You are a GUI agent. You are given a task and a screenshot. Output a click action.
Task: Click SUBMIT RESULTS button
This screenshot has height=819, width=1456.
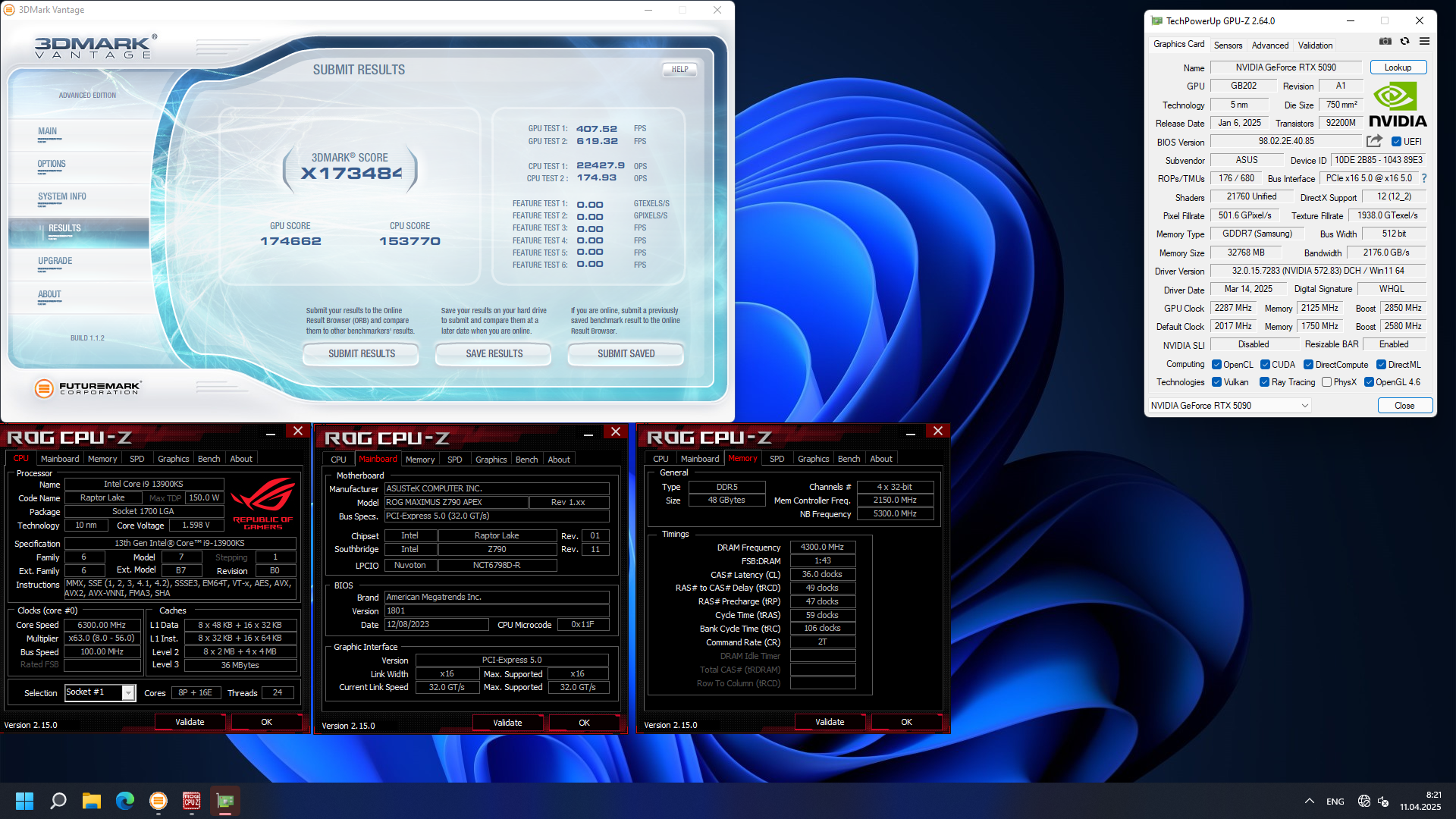point(361,354)
